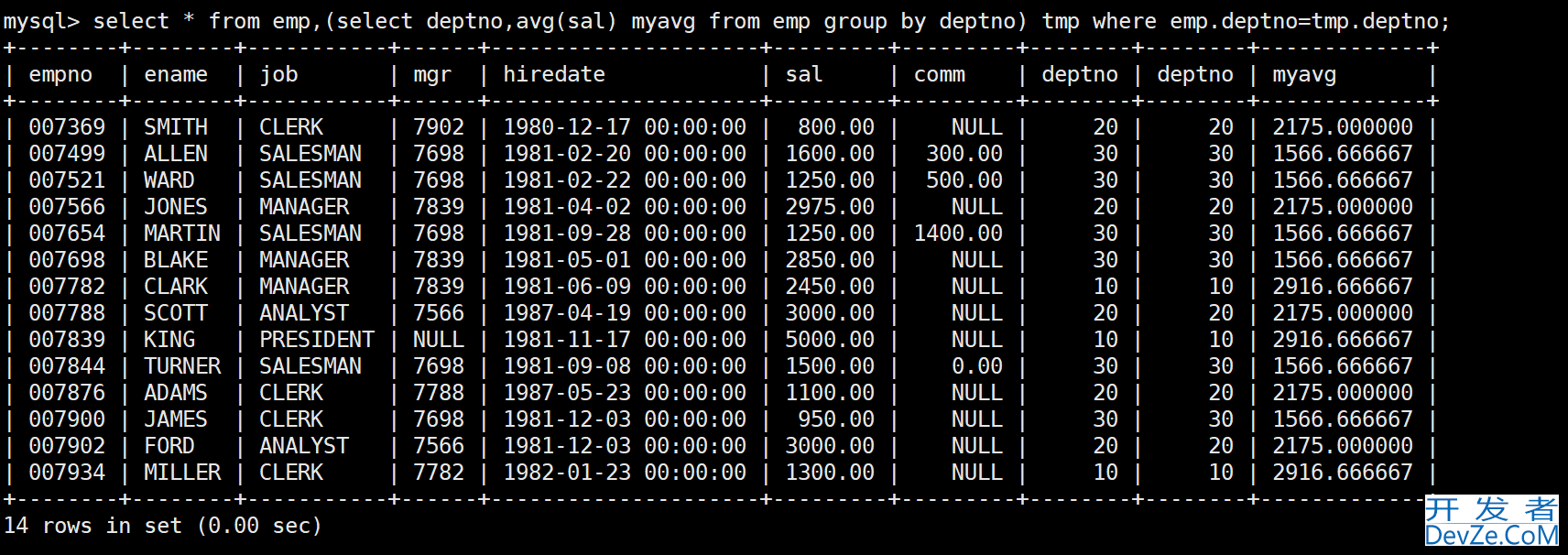Viewport: 1568px width, 555px height.
Task: Select employee name BLAKE
Action: [176, 260]
